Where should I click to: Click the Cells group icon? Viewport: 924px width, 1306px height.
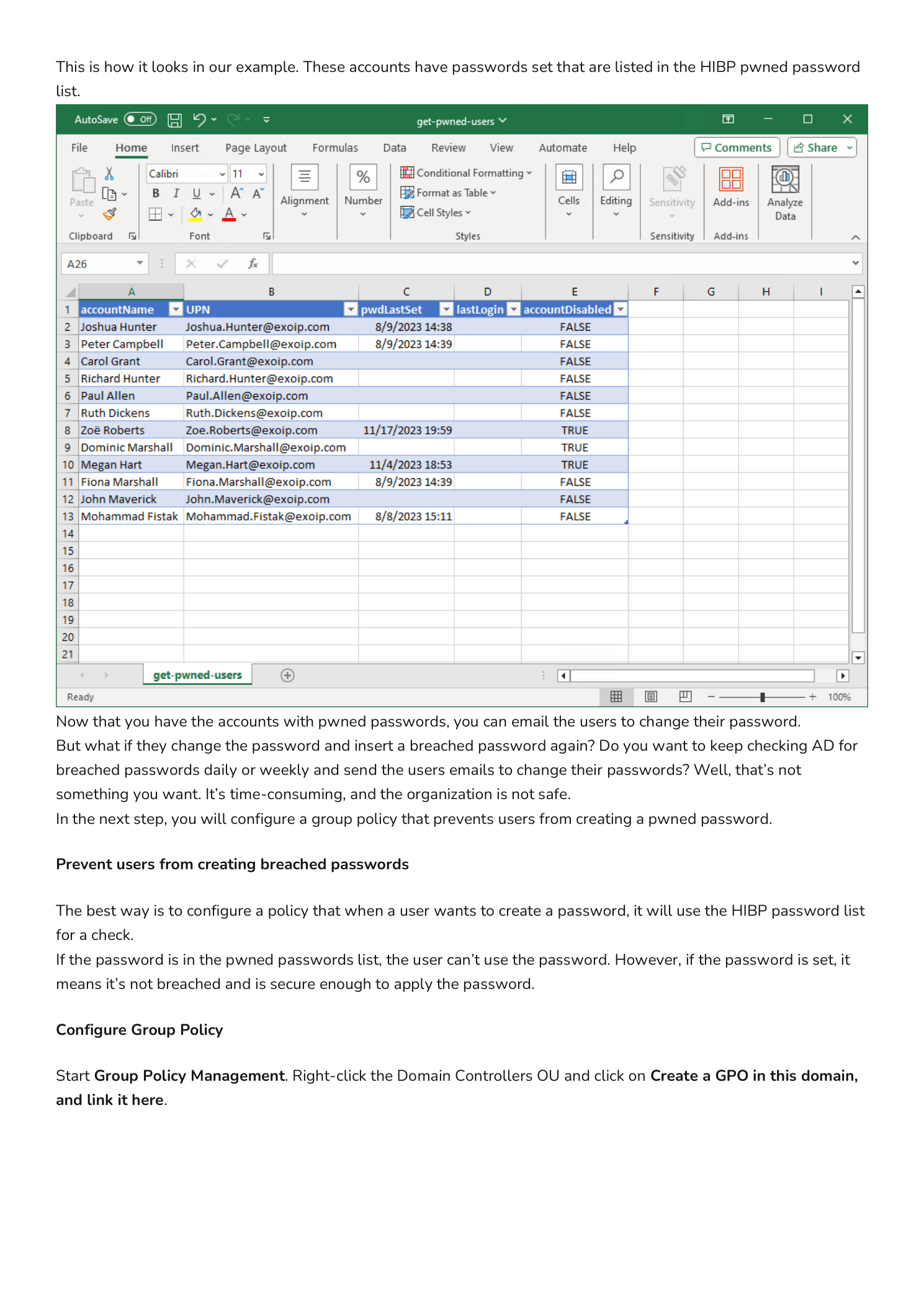(x=568, y=177)
